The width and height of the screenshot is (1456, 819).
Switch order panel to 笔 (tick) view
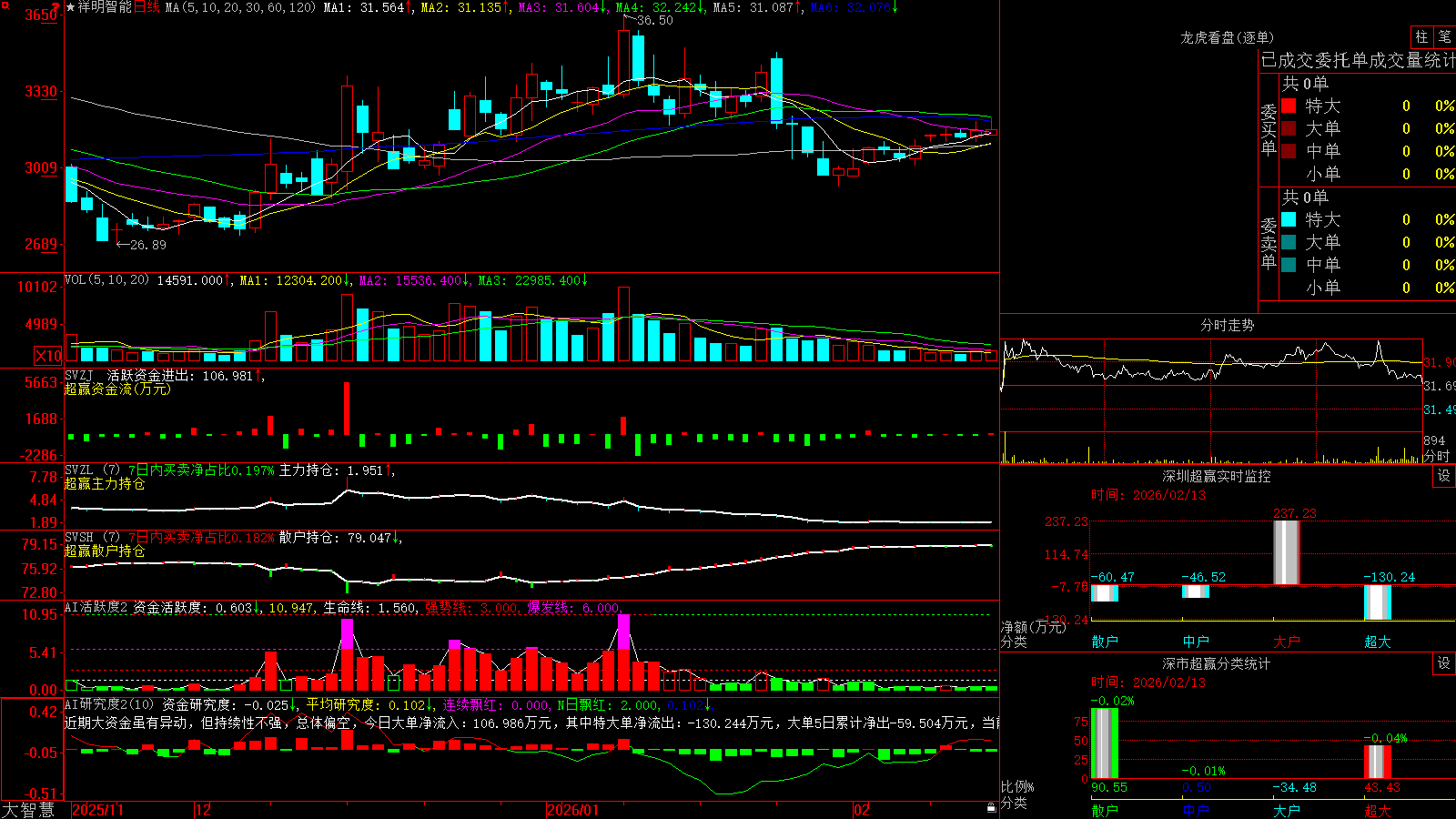[x=1445, y=37]
